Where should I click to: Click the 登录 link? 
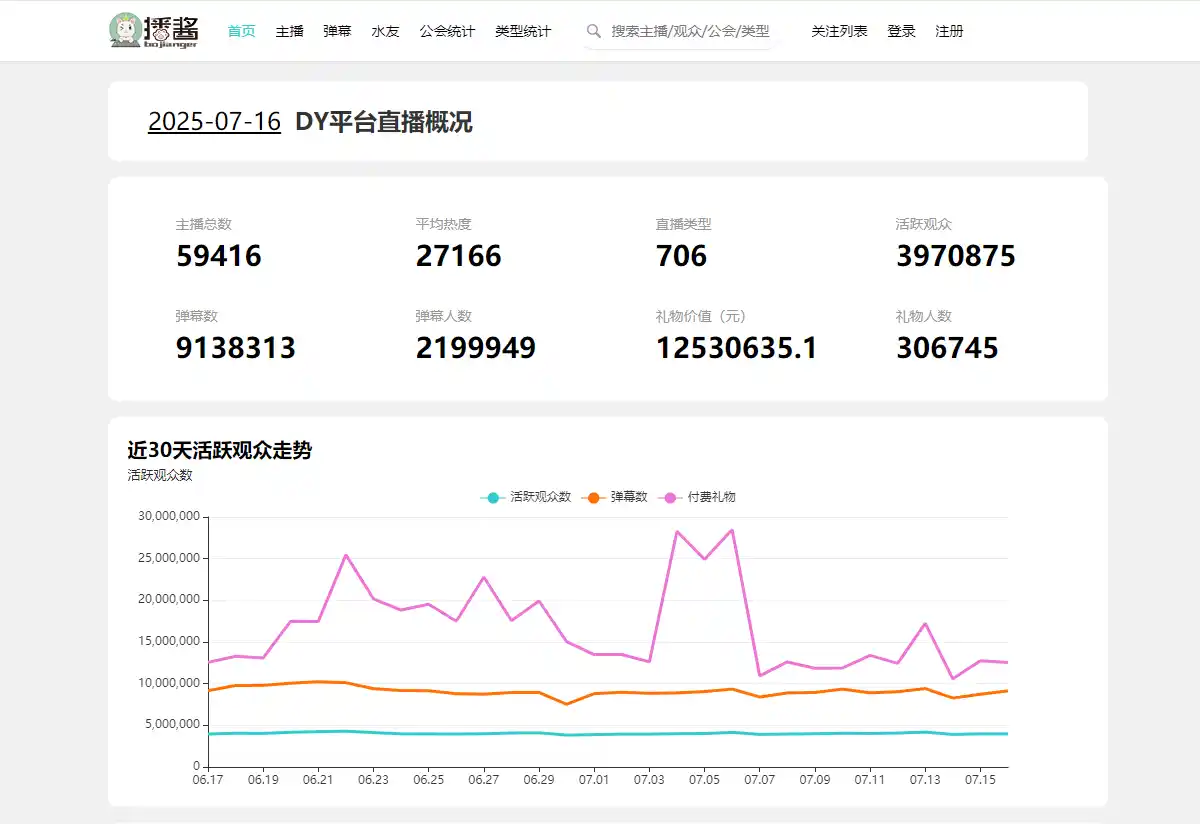coord(901,31)
